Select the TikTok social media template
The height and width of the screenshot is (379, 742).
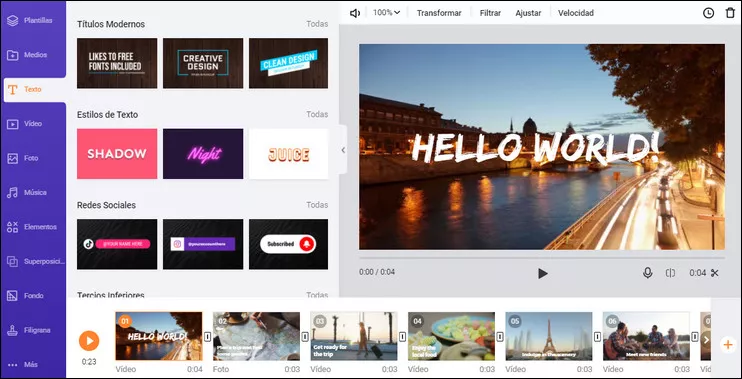tap(117, 244)
